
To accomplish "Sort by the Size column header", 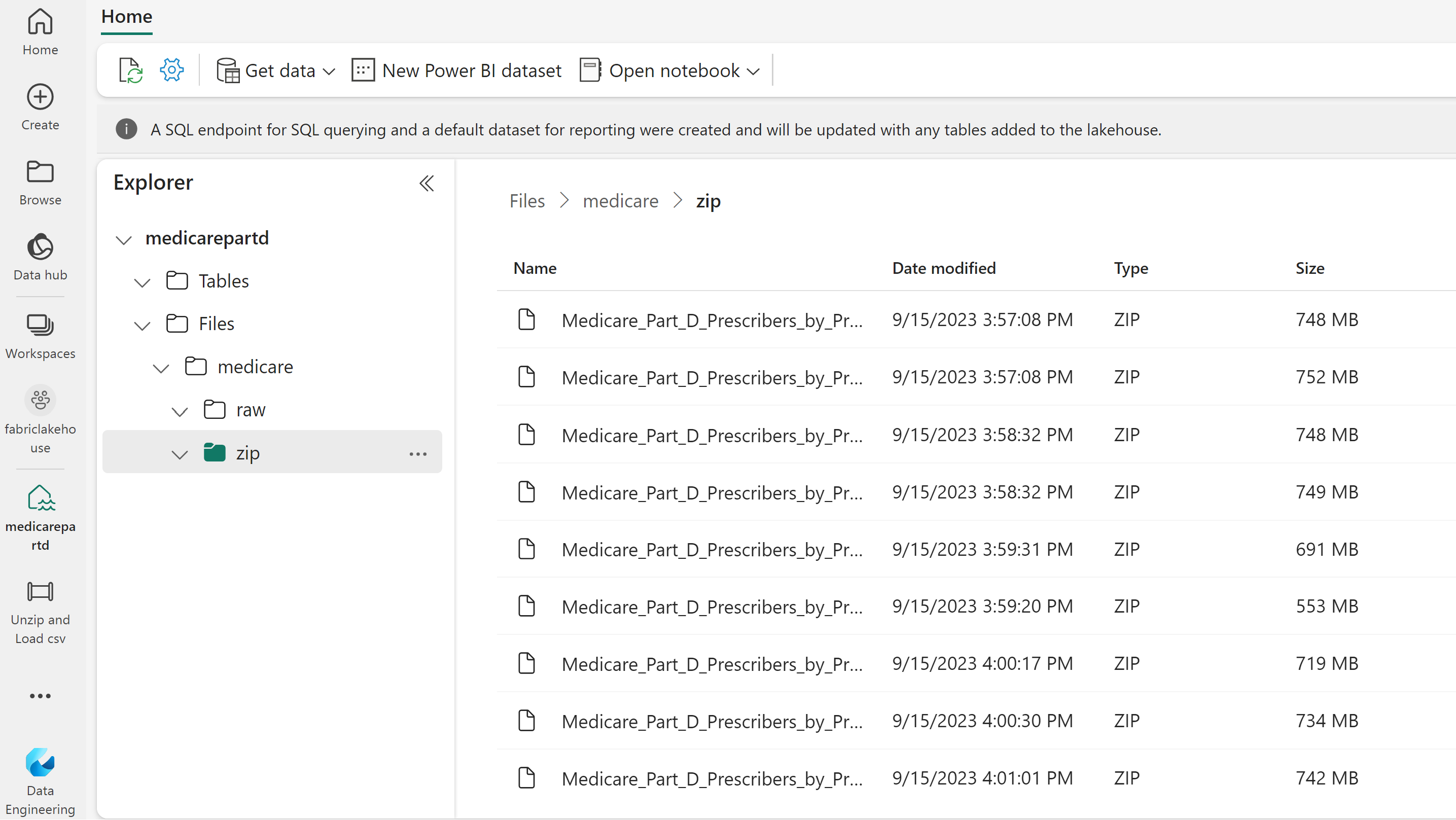I will click(x=1309, y=268).
